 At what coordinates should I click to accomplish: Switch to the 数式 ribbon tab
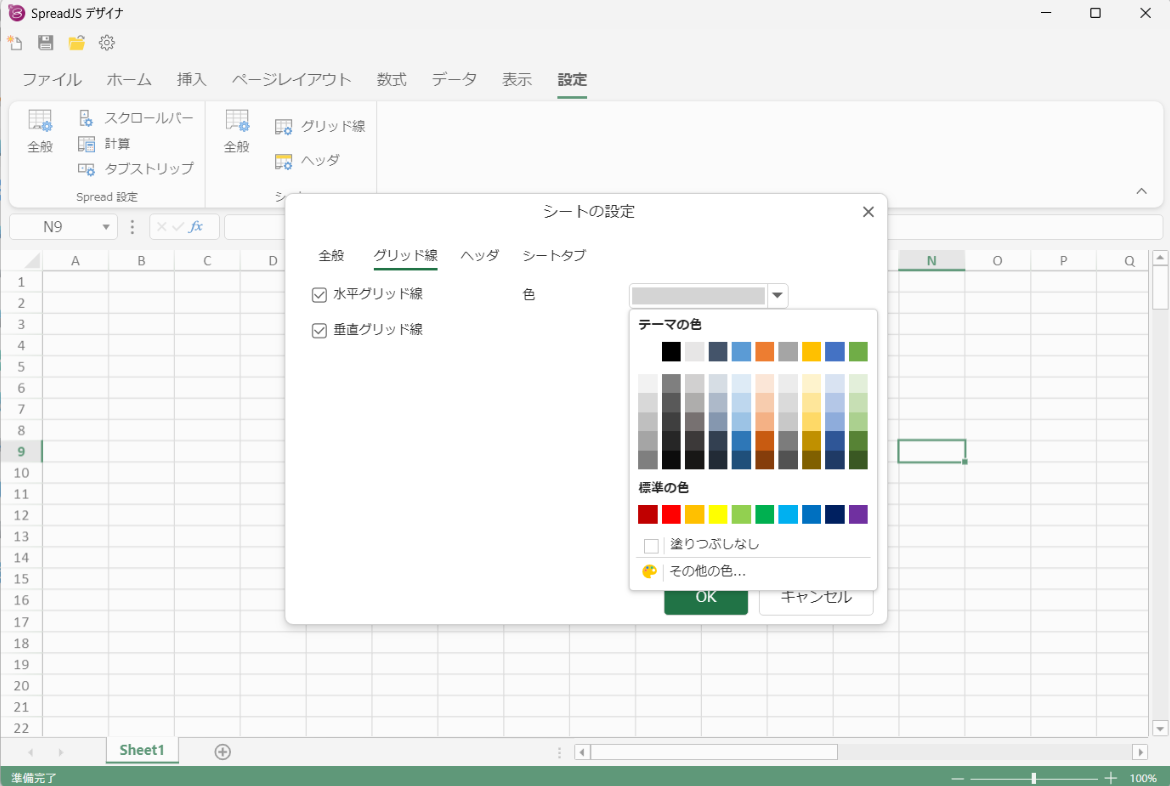point(392,80)
